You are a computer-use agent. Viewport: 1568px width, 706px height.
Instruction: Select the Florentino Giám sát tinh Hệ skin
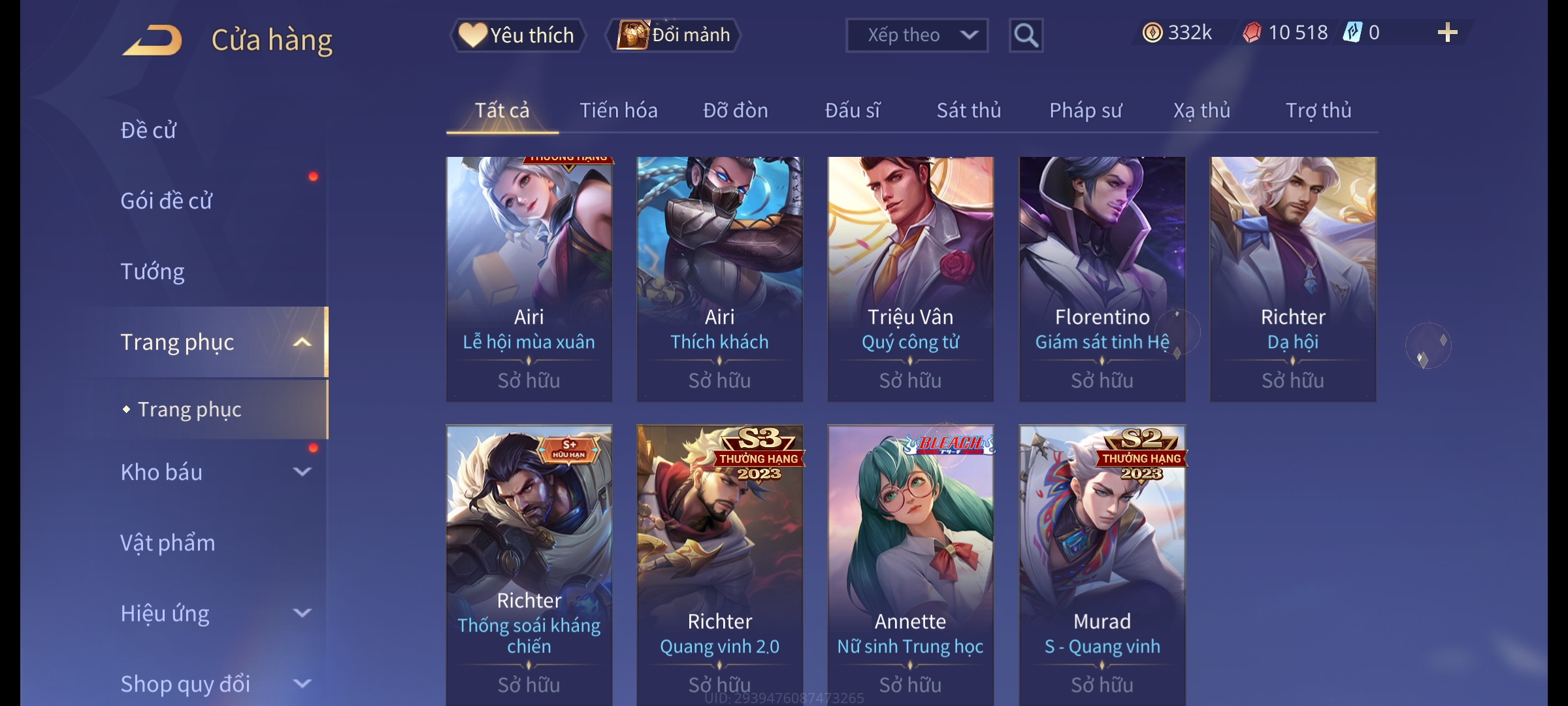coord(1102,279)
